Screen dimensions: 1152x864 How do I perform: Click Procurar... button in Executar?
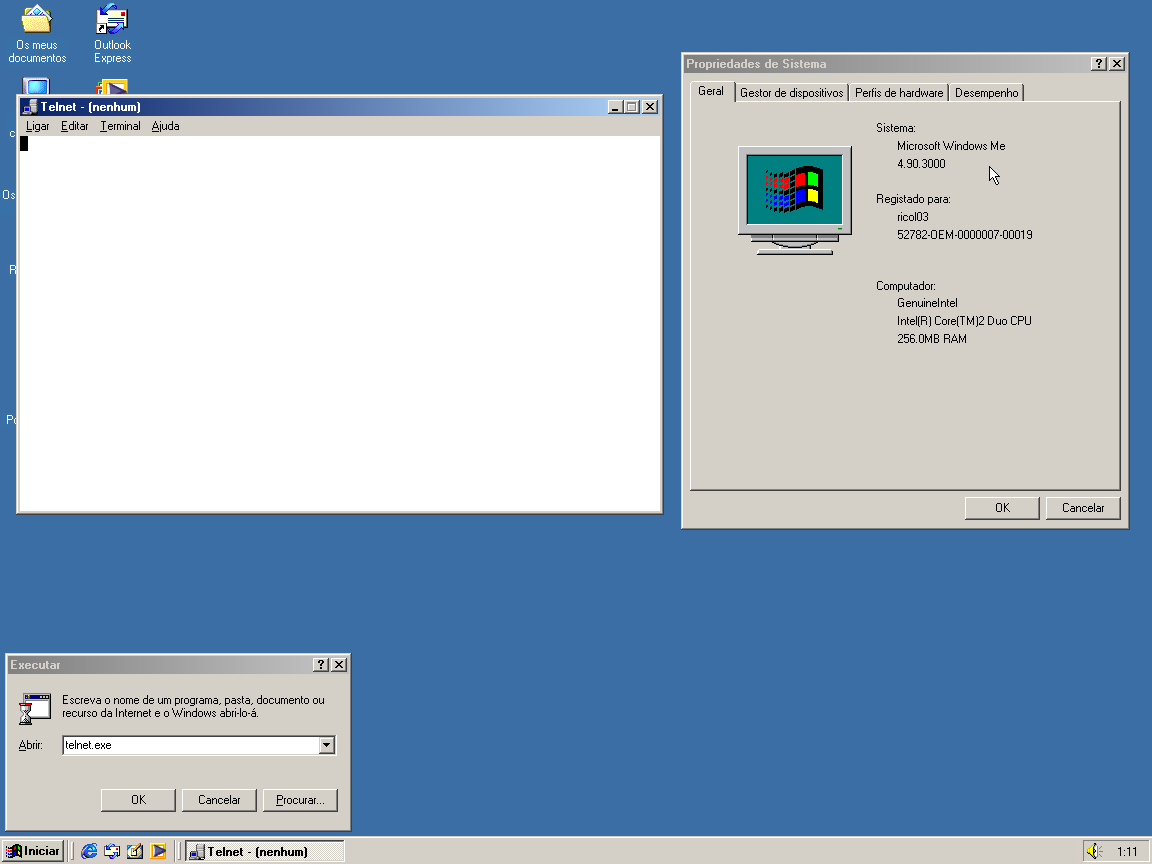300,800
